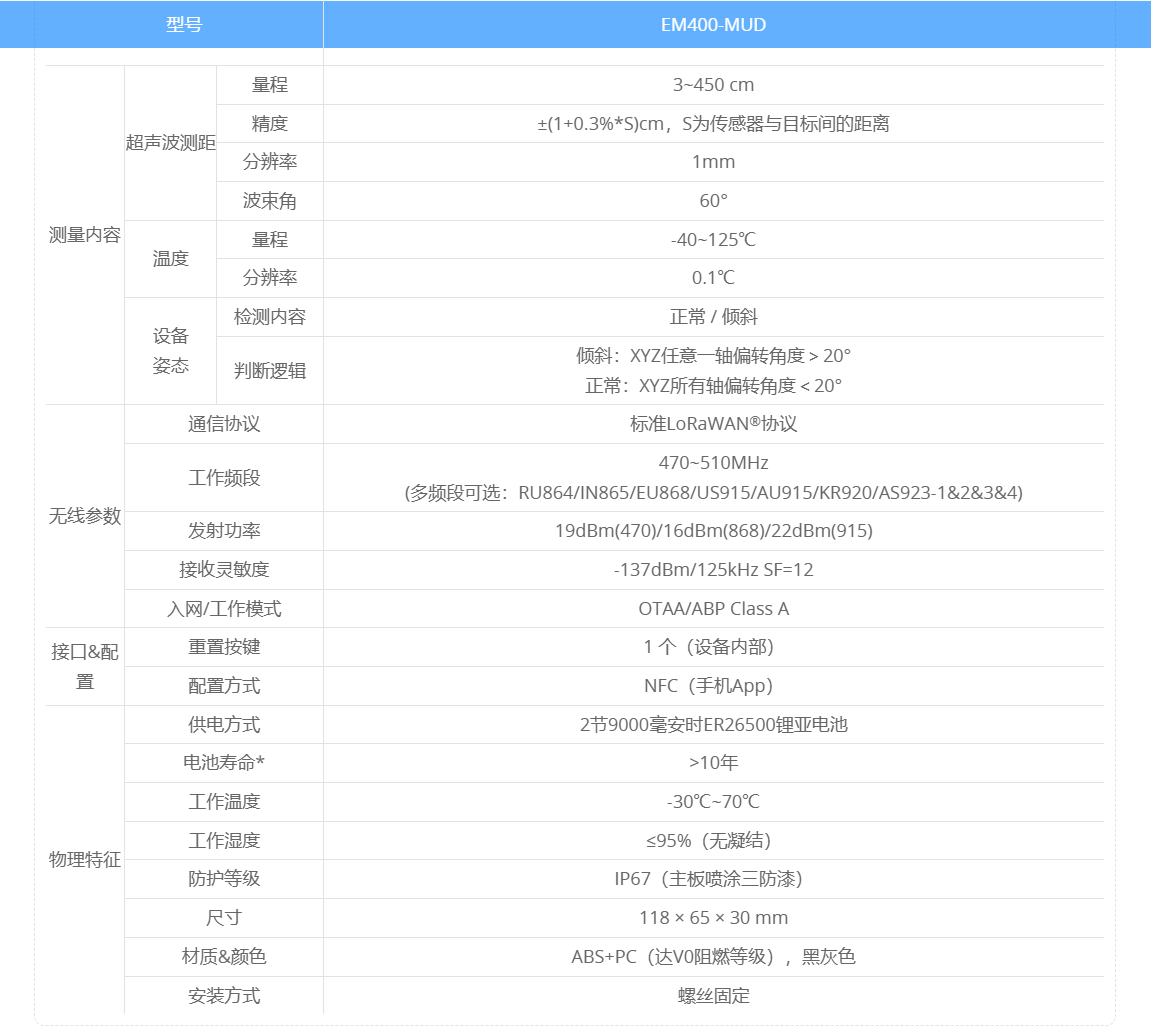Click the IP67 protection rating value
Image resolution: width=1155 pixels, height=1034 pixels.
click(713, 879)
